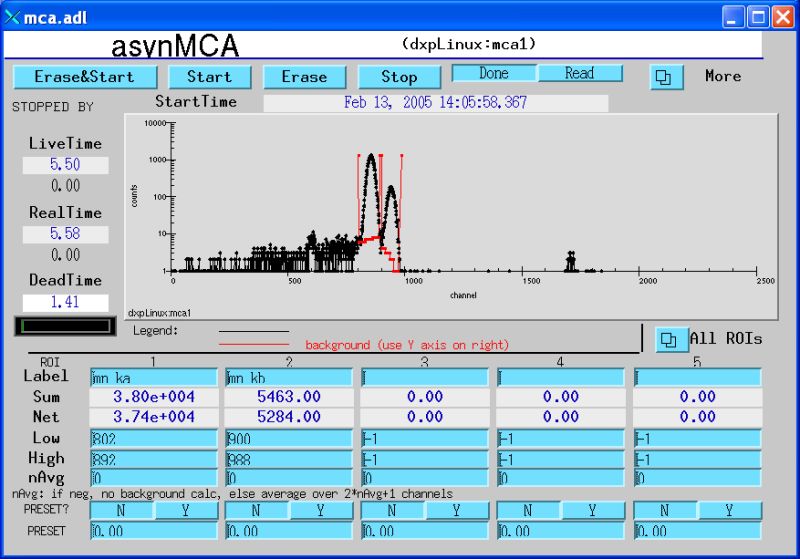Set ROI 2 PRESET? to Y
This screenshot has width=800, height=559.
coord(321,511)
